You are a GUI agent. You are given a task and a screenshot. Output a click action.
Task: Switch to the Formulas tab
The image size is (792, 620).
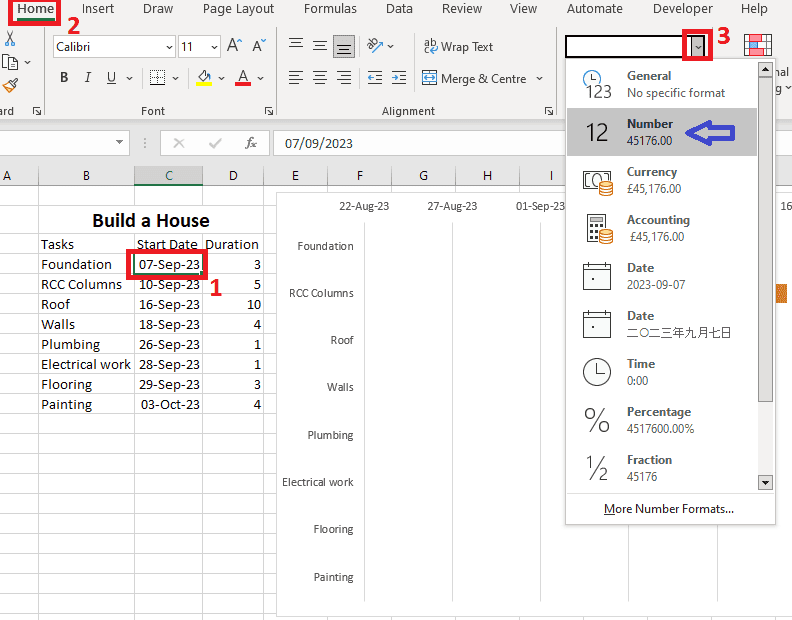tap(330, 9)
